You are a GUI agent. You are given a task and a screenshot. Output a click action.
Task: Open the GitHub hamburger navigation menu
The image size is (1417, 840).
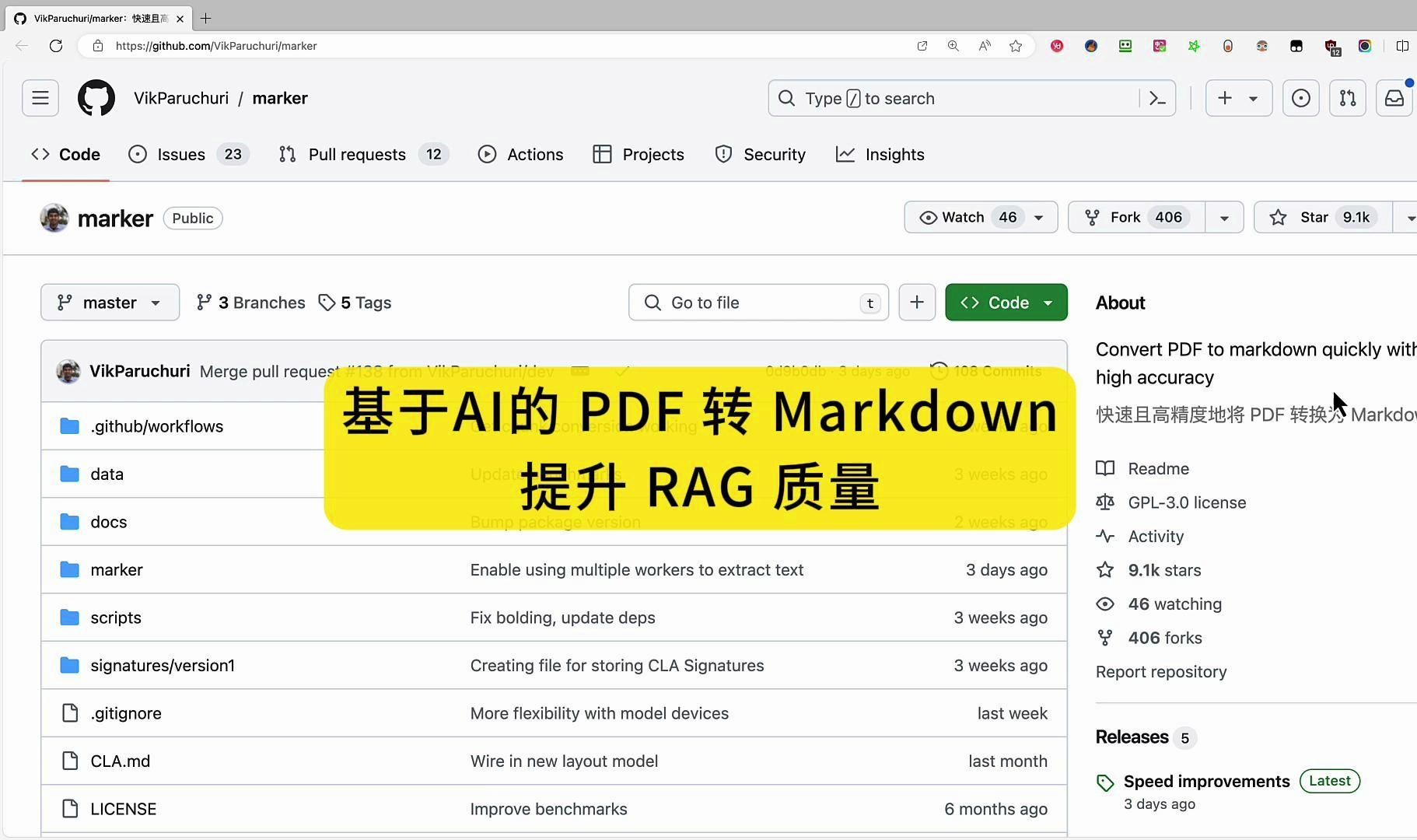pyautogui.click(x=40, y=98)
